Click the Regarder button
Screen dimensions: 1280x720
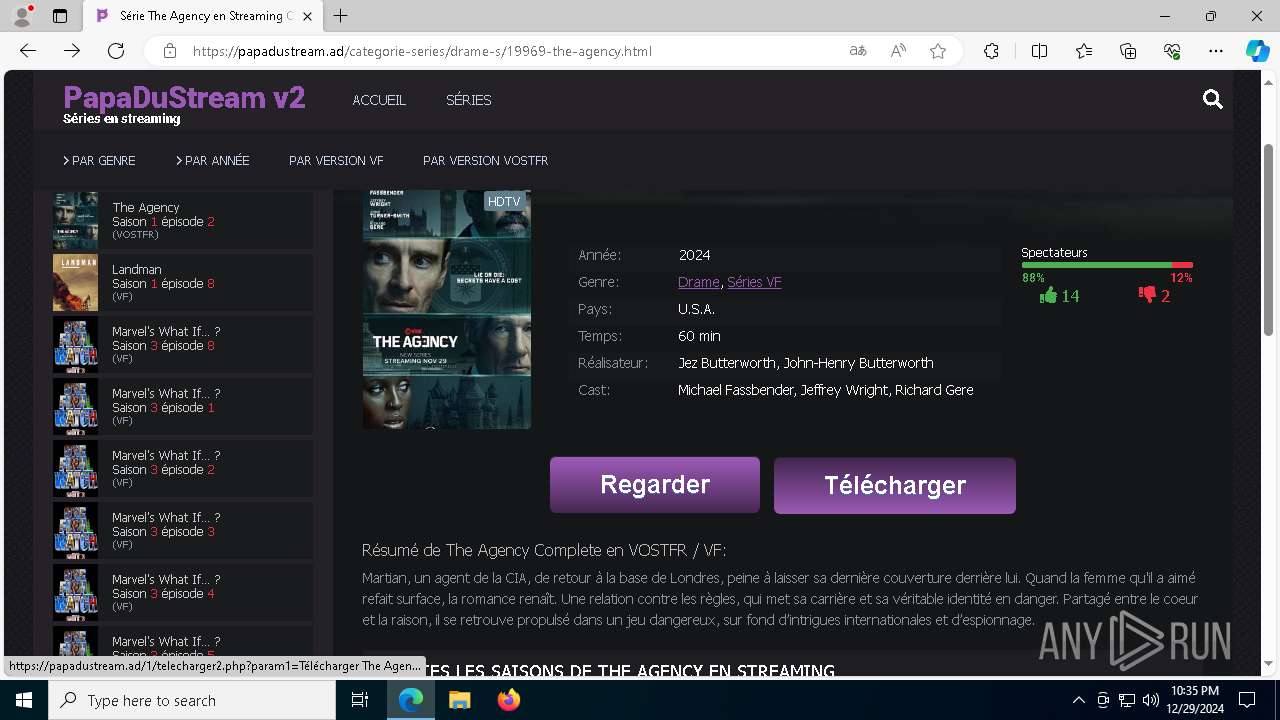(x=655, y=485)
